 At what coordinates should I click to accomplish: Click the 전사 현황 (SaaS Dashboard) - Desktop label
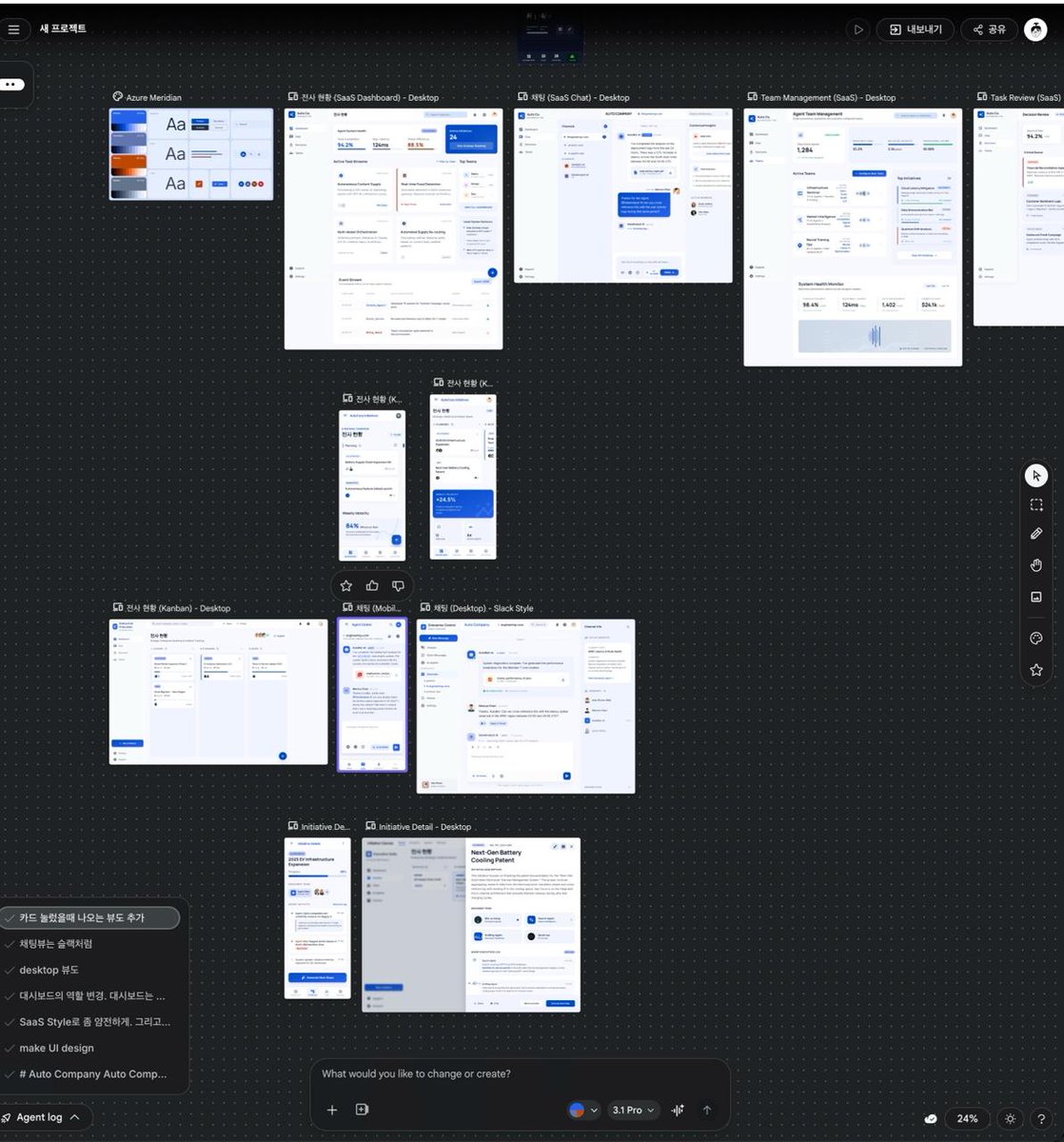(x=364, y=97)
